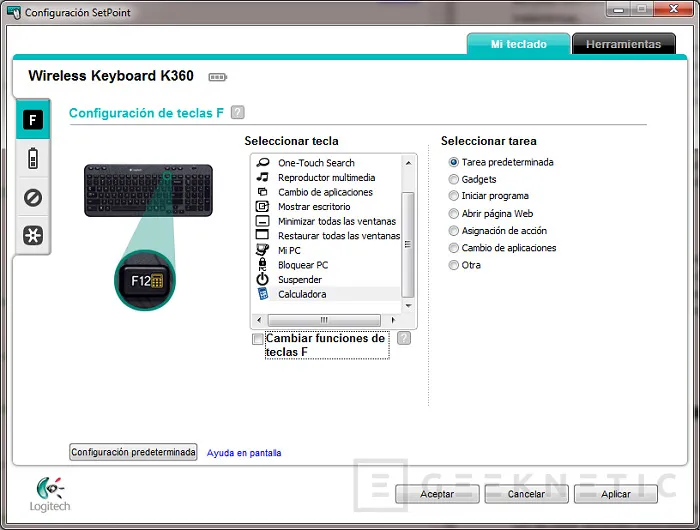
Task: Click the SetPoint title bar icon
Action: click(14, 12)
